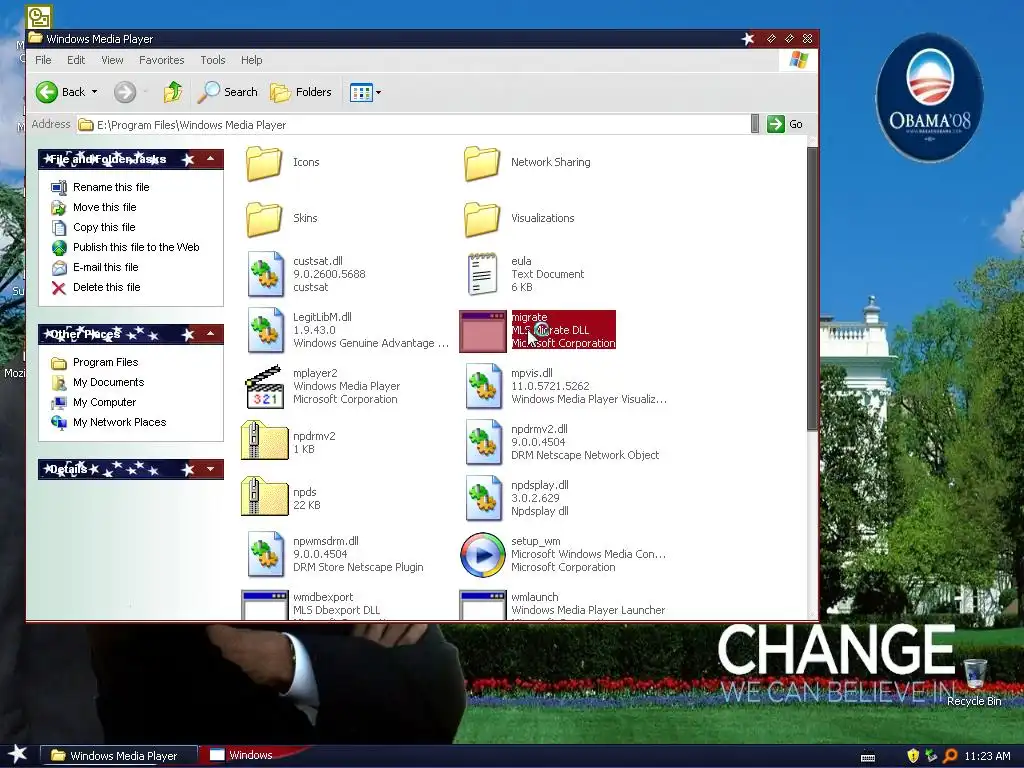Click the 11:23 AM clock
This screenshot has height=768, width=1024.
[x=987, y=756]
